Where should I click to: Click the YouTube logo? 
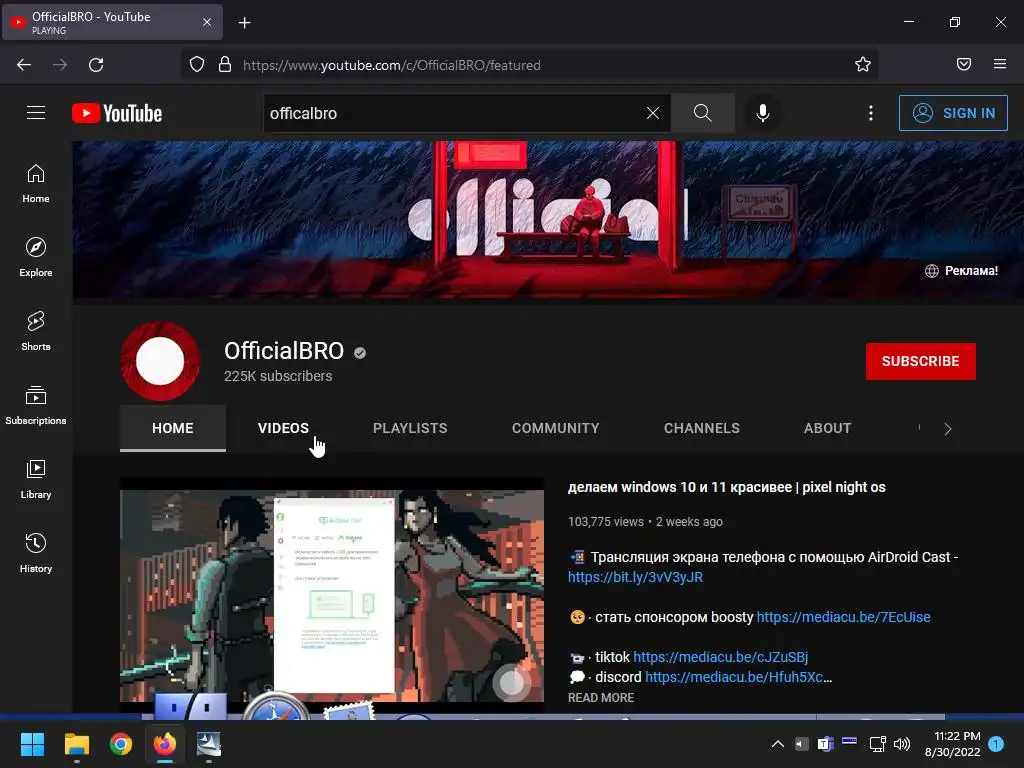[117, 113]
